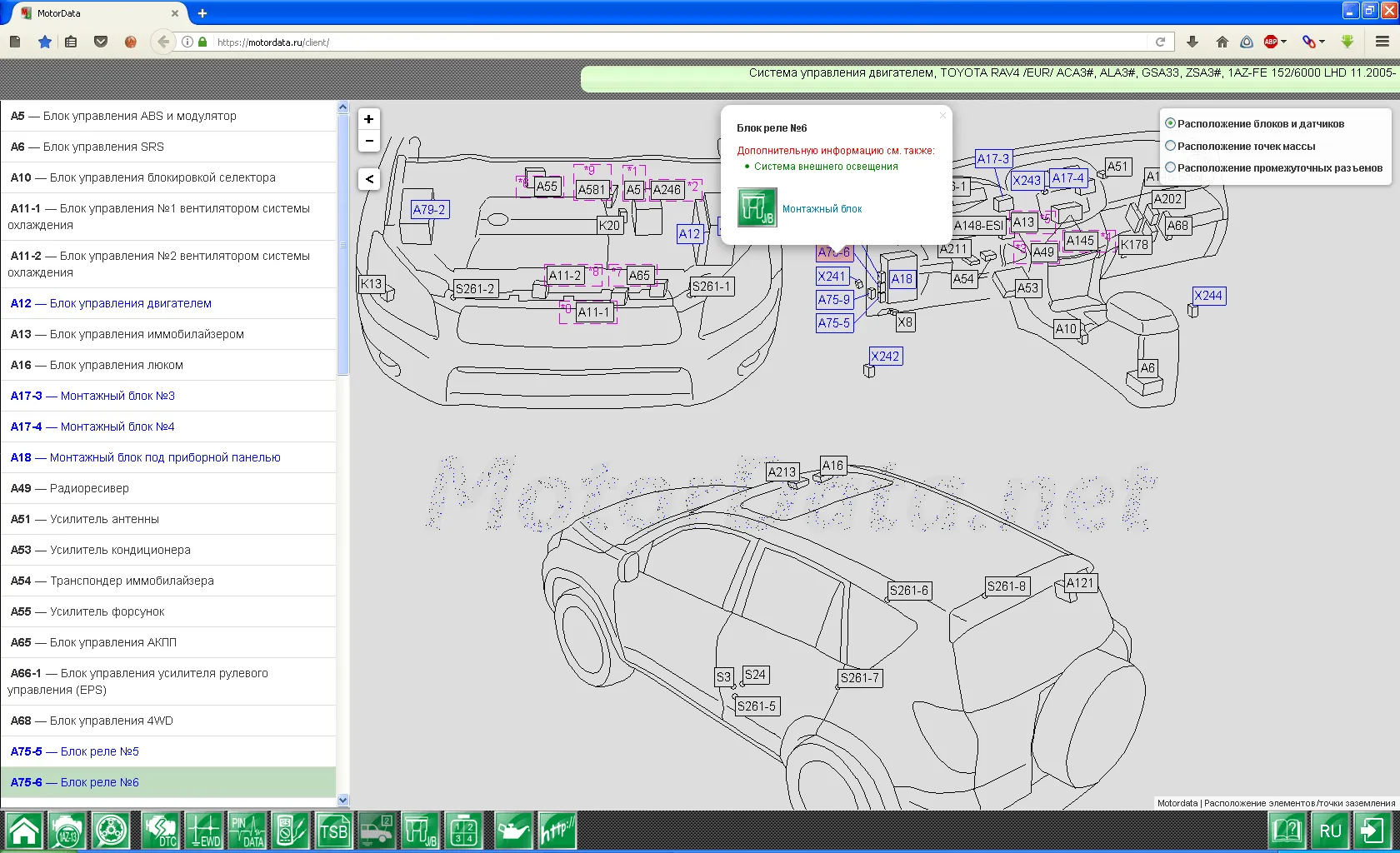Click the logout exit icon

click(1374, 831)
